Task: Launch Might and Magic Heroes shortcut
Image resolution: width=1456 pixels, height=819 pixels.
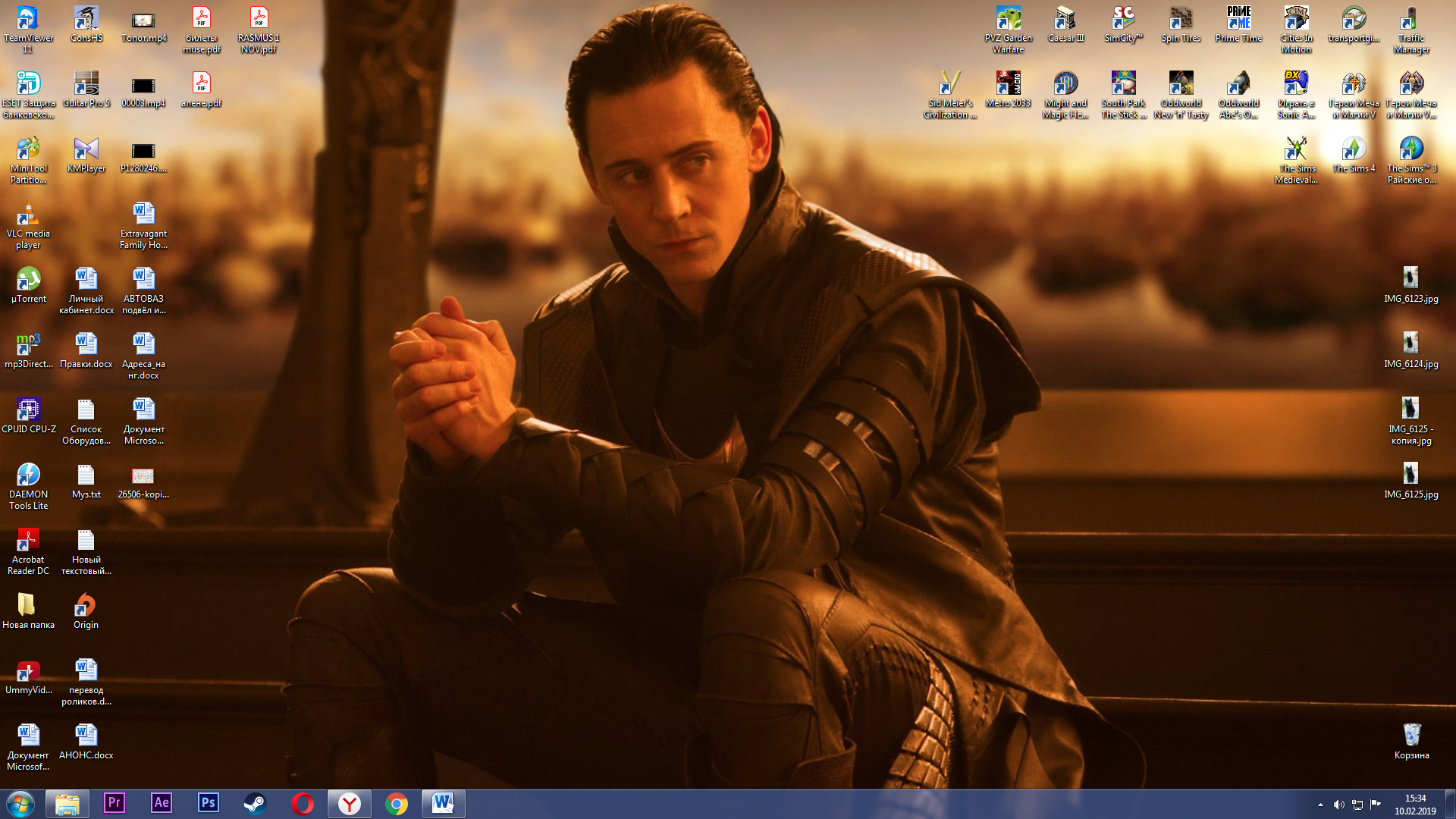Action: (1065, 95)
